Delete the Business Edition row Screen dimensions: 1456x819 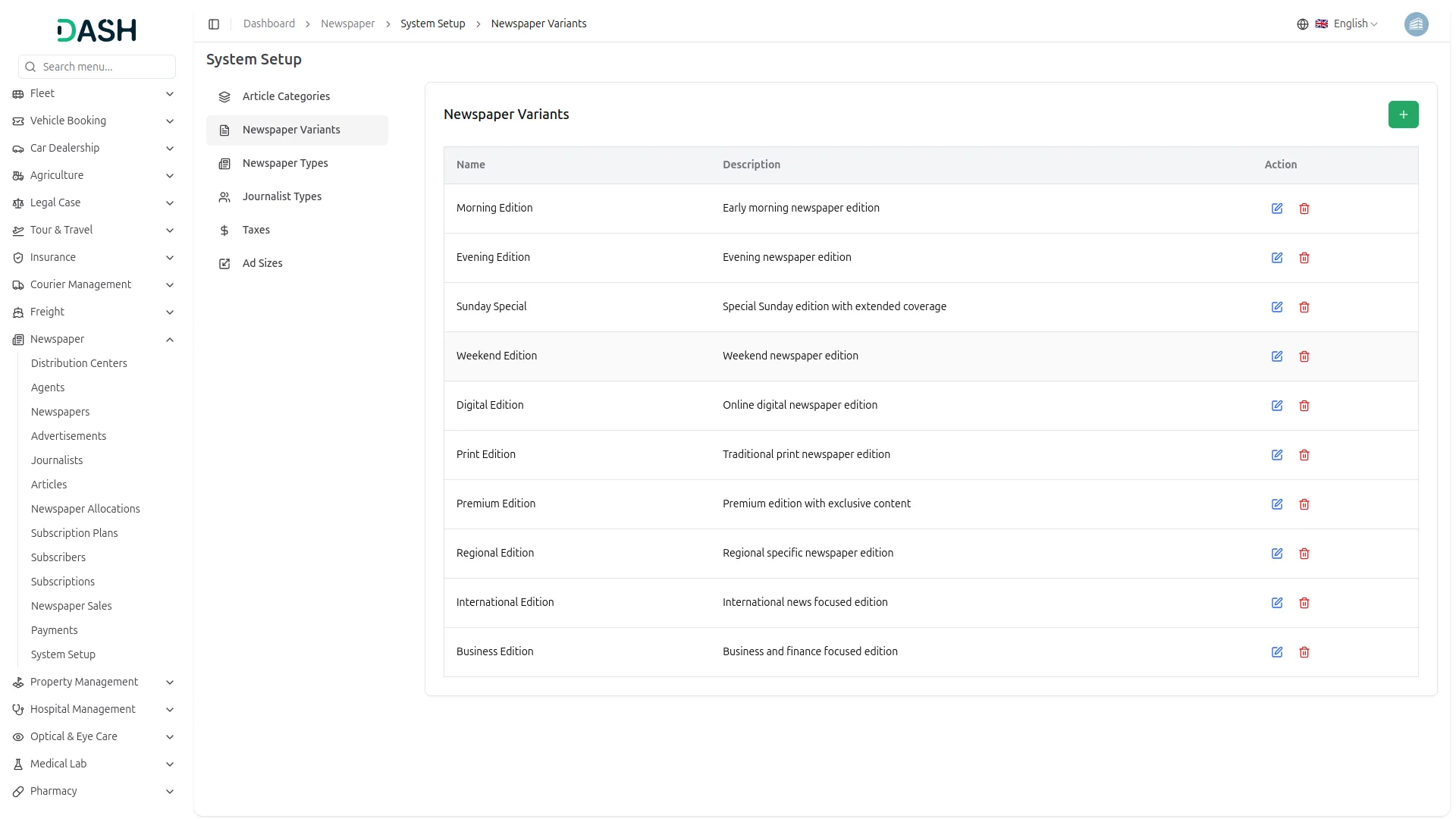click(1304, 652)
